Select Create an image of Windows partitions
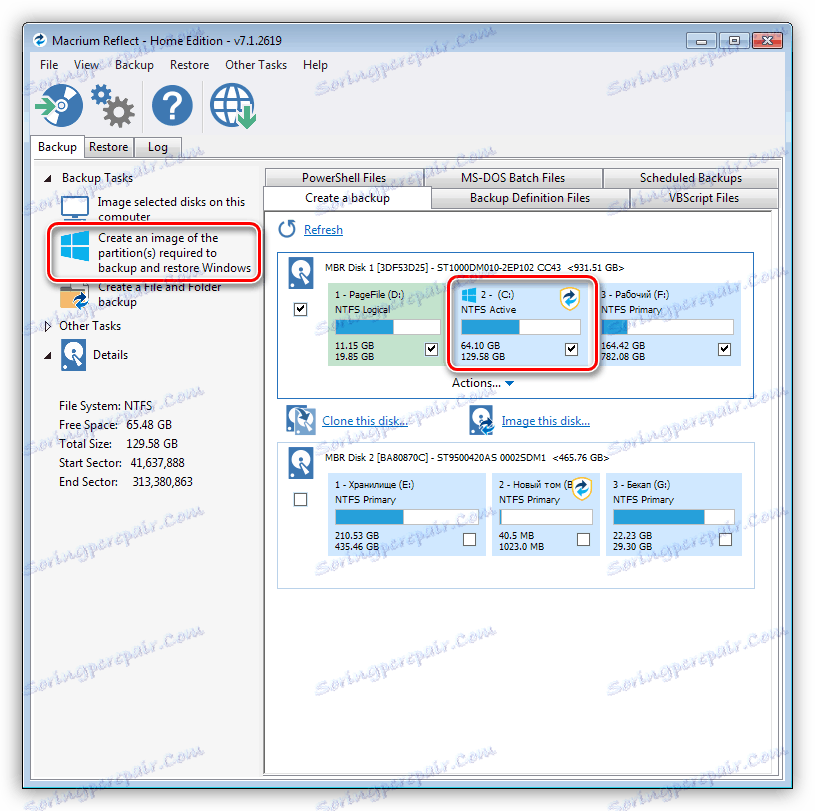 tap(174, 253)
